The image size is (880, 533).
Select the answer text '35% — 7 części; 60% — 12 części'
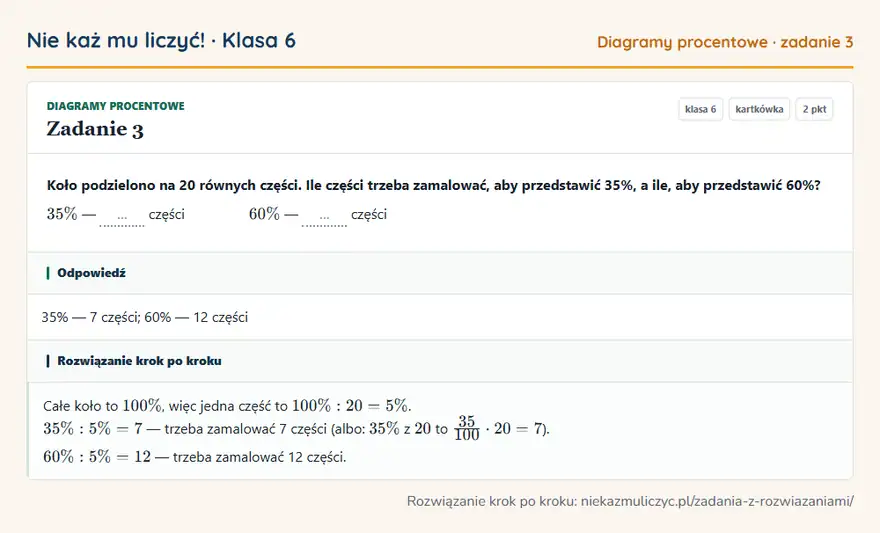(x=144, y=318)
